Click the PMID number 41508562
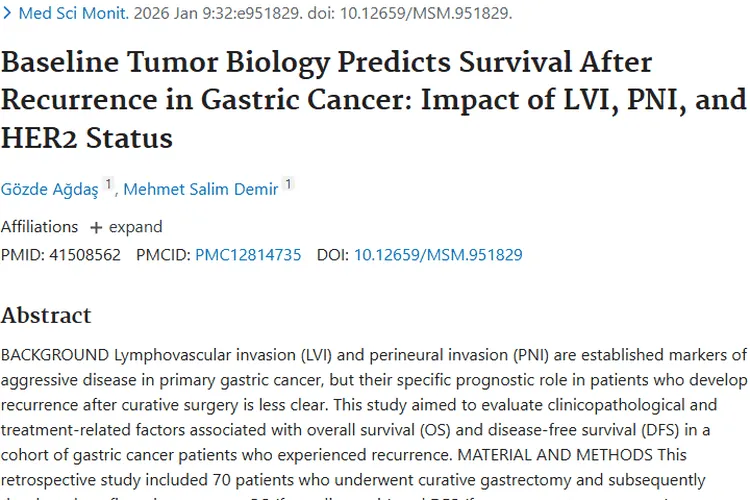750x500 pixels. [84, 255]
